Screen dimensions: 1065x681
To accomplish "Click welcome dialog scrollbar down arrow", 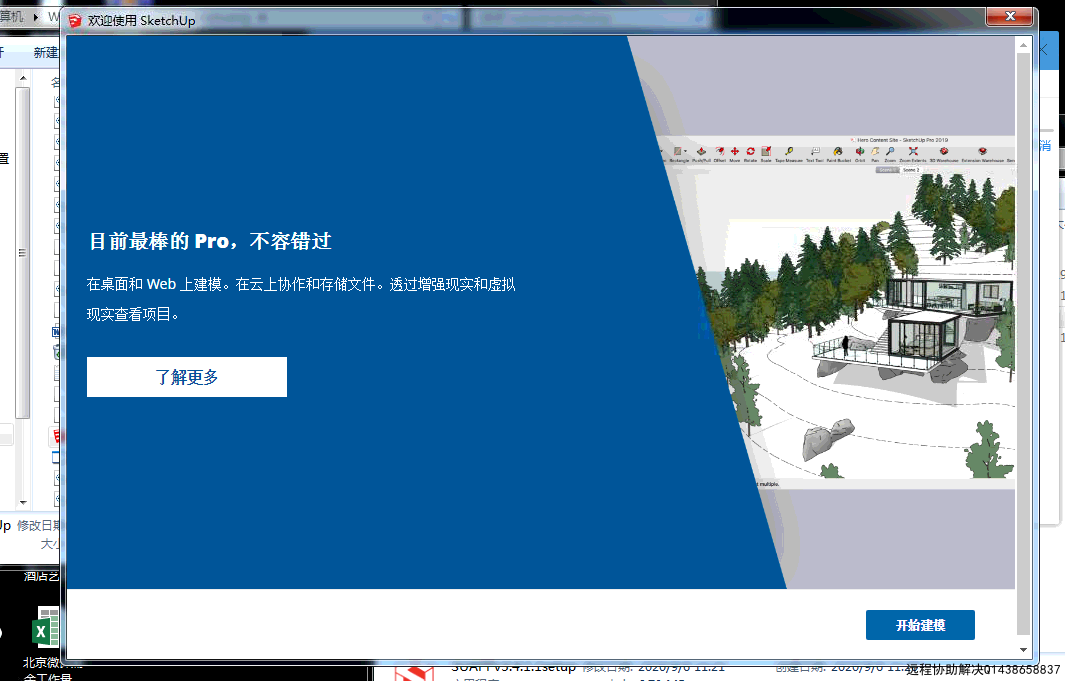I will (x=1023, y=650).
